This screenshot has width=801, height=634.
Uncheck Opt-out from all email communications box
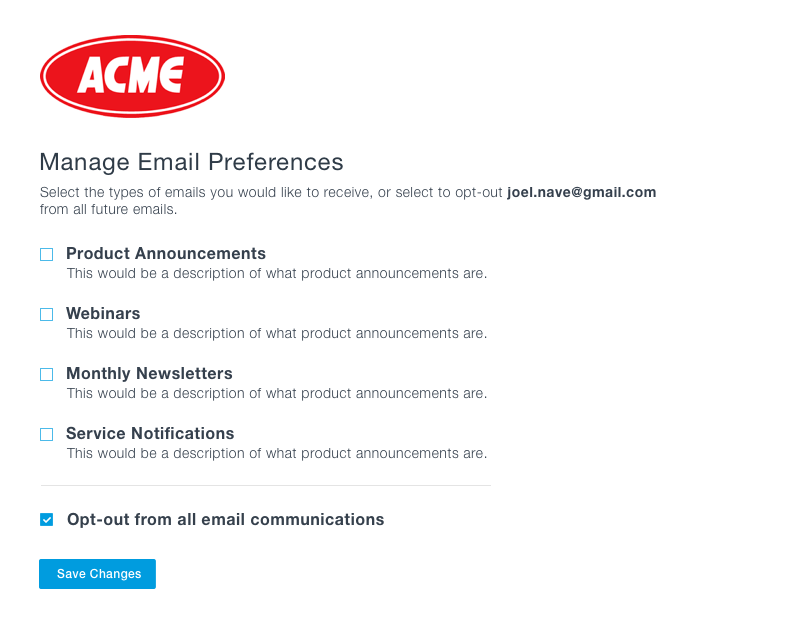(x=46, y=520)
